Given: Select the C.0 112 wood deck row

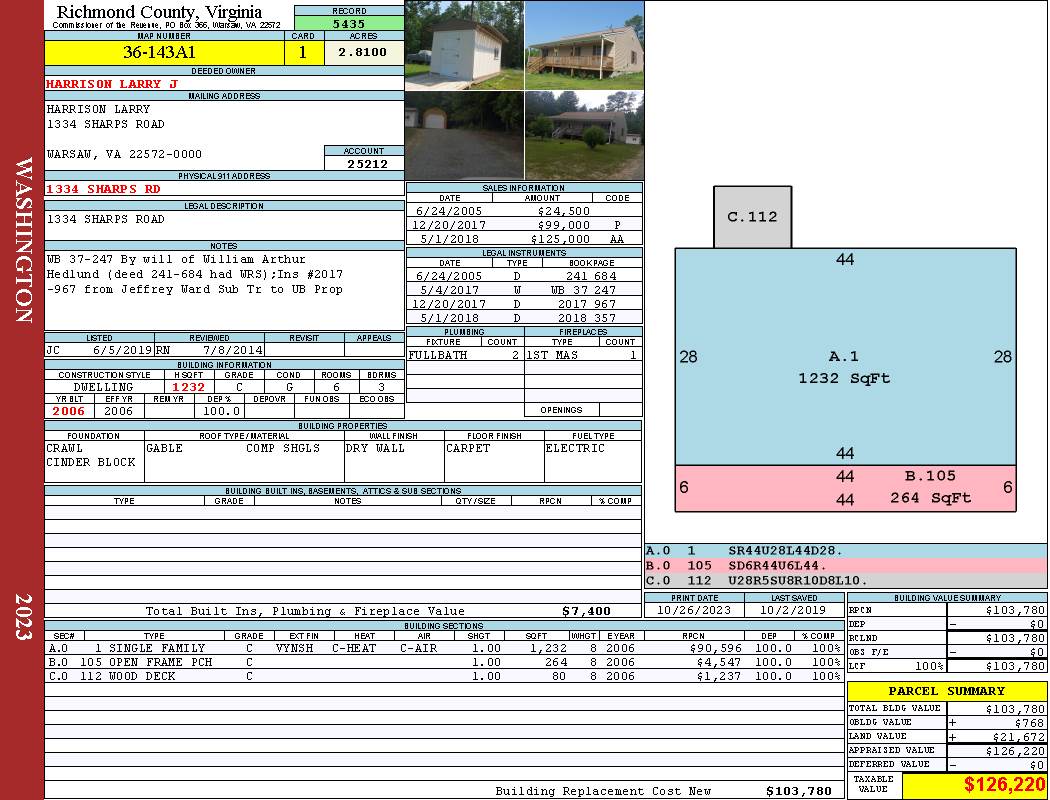Looking at the screenshot, I should 444,676.
